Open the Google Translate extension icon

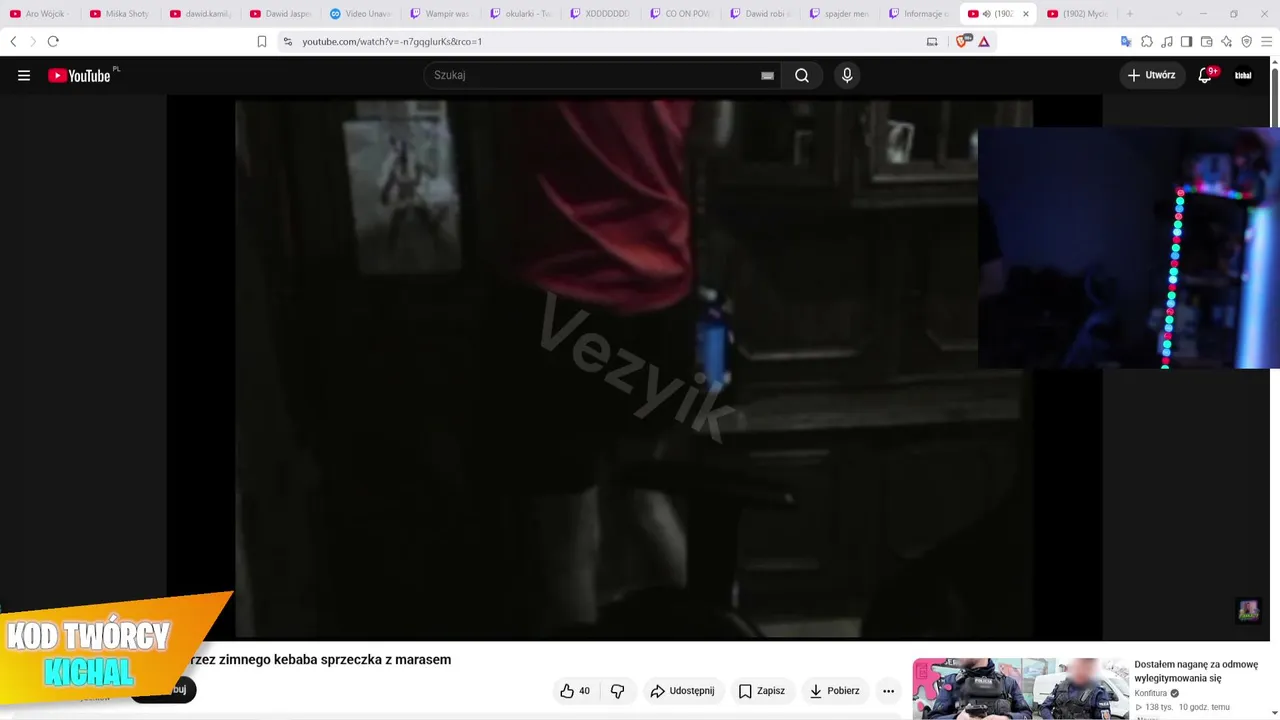click(x=1126, y=41)
